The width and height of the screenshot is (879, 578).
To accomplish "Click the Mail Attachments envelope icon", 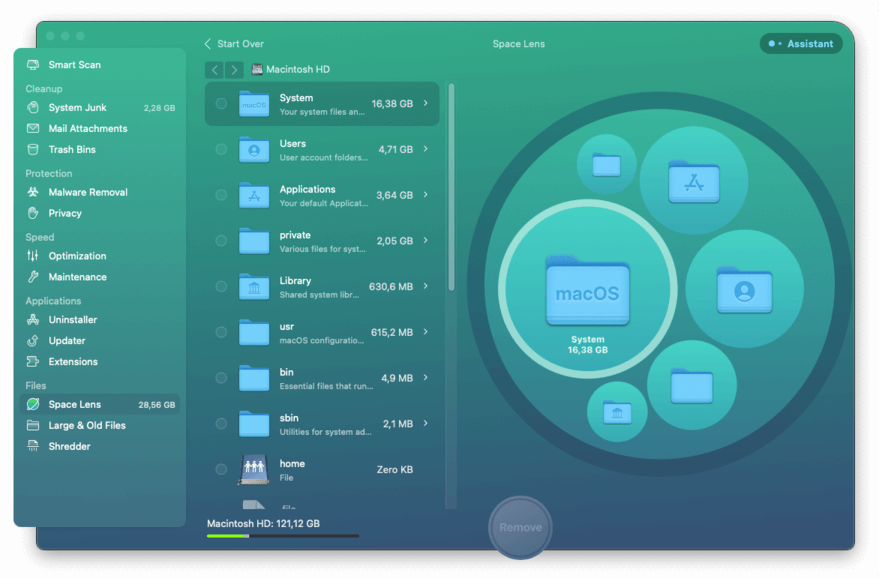I will coord(33,128).
